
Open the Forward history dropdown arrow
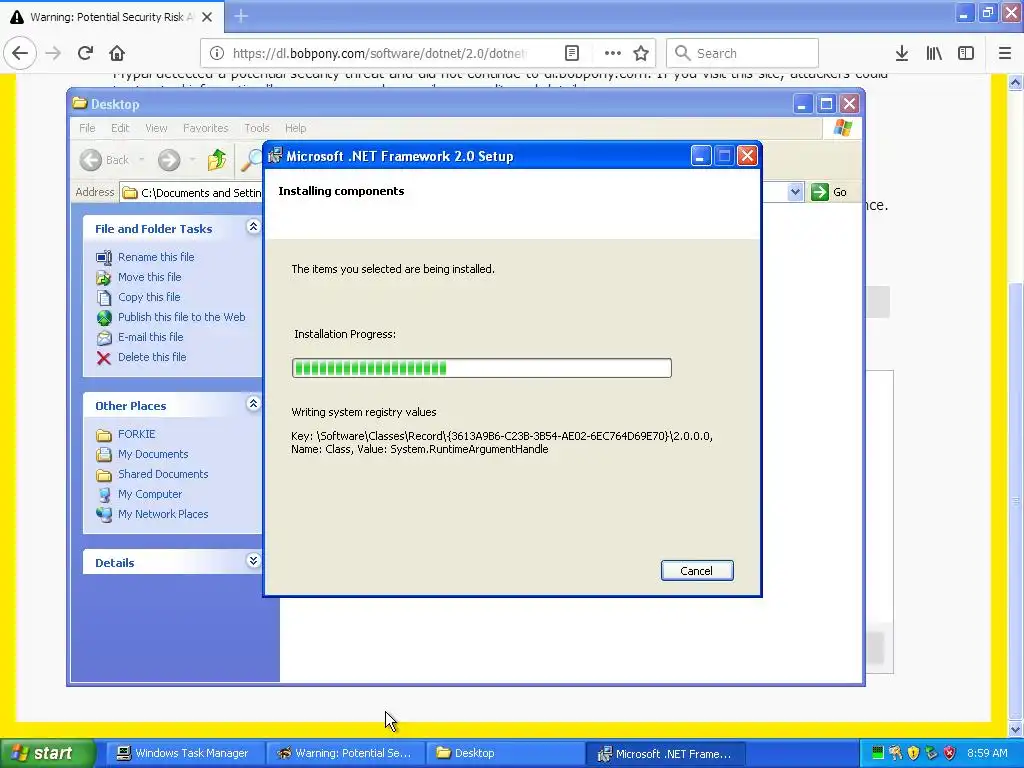(x=192, y=160)
